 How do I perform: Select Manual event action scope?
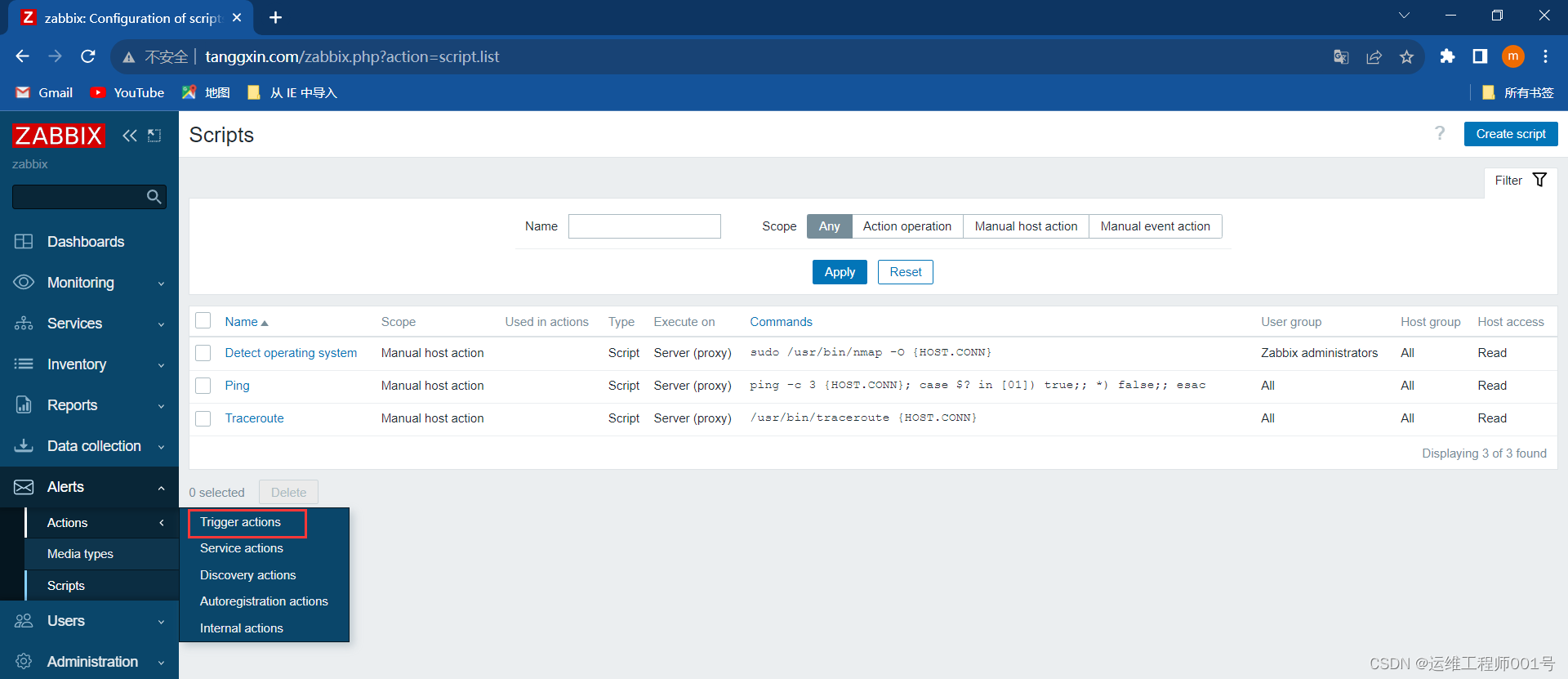tap(1155, 226)
